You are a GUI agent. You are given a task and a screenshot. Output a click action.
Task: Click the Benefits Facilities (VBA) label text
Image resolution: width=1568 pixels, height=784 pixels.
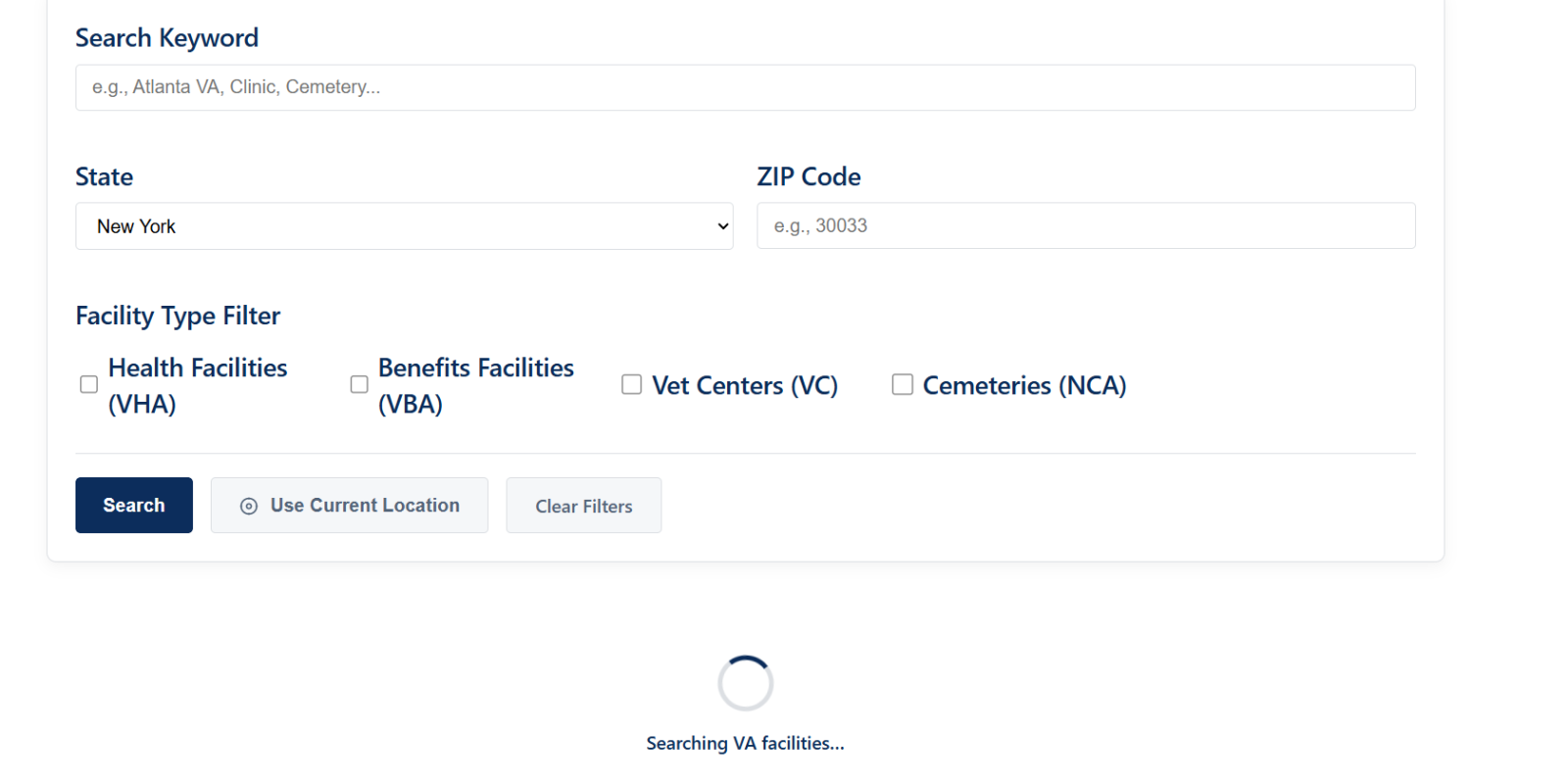476,385
